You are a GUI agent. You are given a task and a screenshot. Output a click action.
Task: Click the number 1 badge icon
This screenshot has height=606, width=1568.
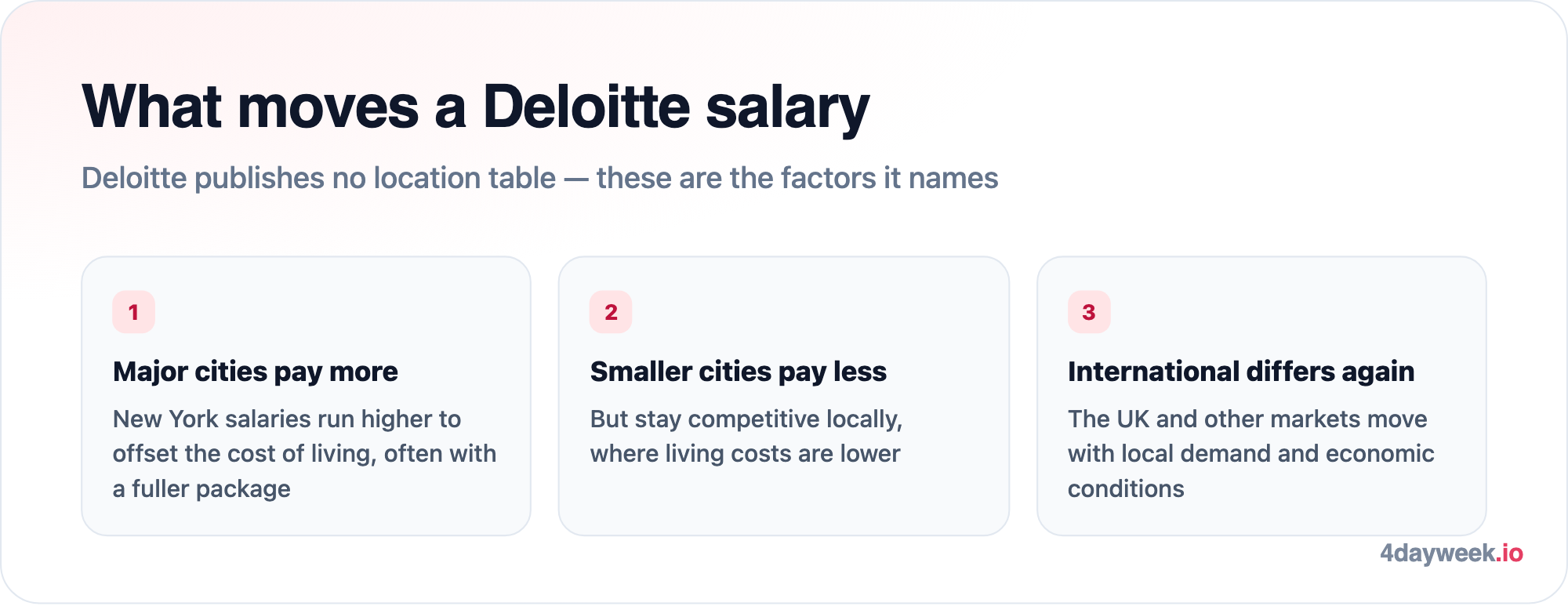click(x=133, y=312)
